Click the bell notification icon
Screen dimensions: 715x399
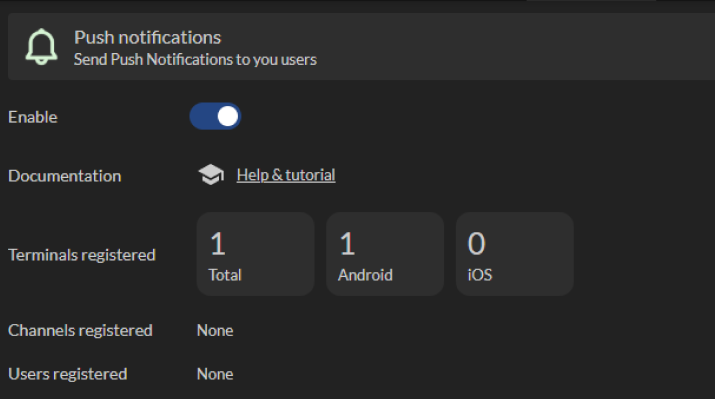(41, 47)
